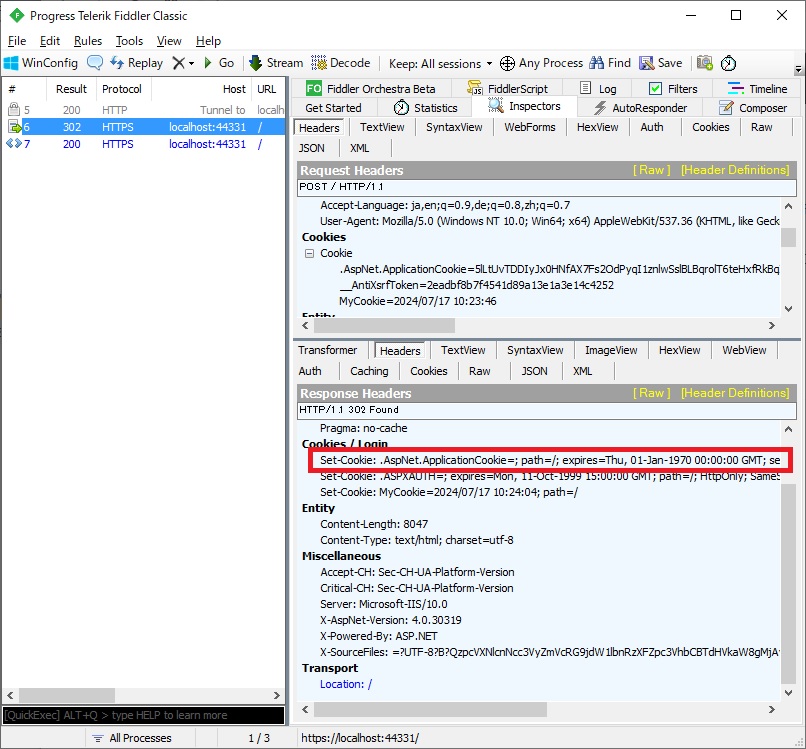Viewport: 806px width, 749px height.
Task: Switch to the Timeline tab
Action: (x=758, y=88)
